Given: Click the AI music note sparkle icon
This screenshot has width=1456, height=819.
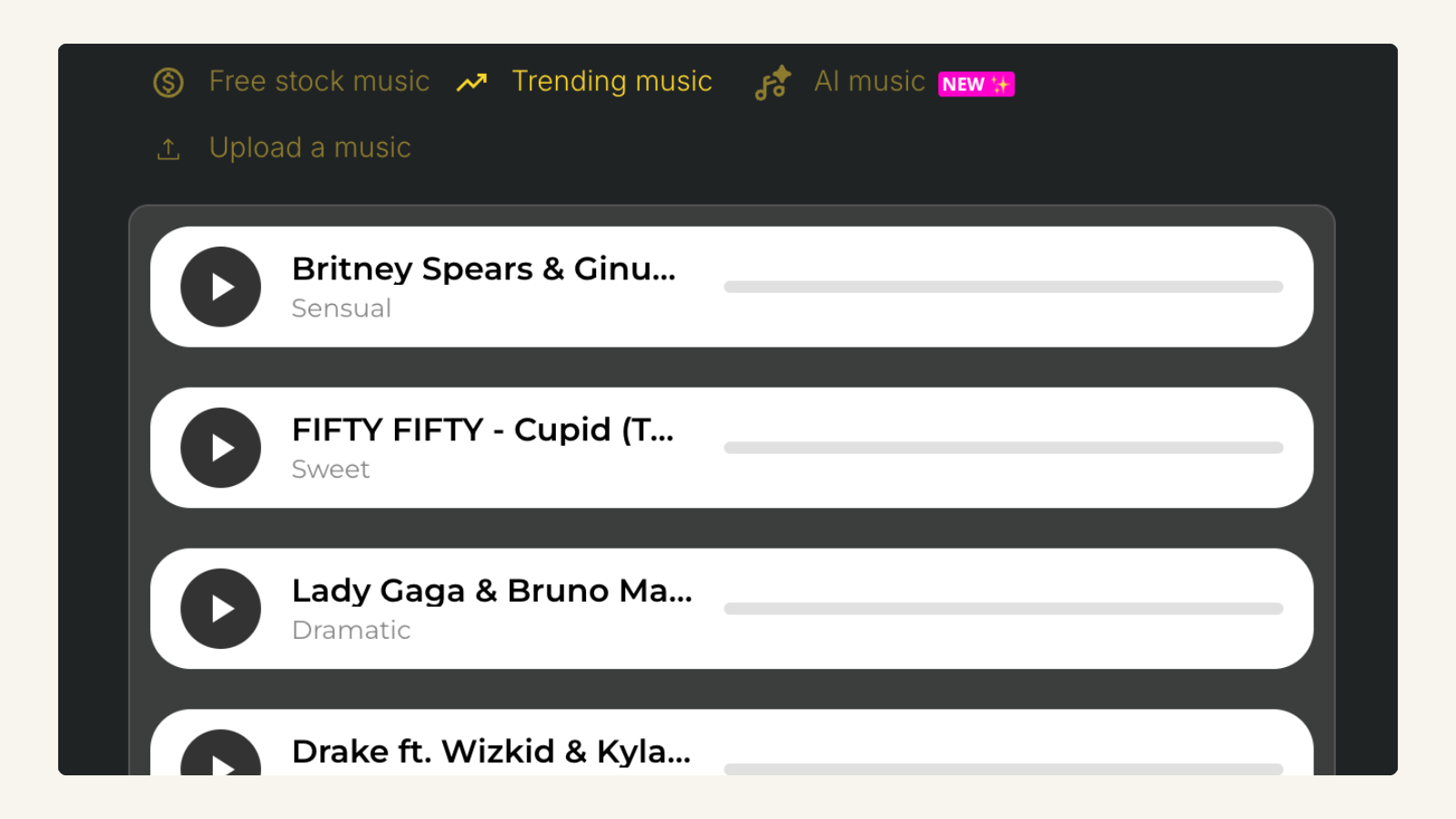Looking at the screenshot, I should [x=773, y=83].
